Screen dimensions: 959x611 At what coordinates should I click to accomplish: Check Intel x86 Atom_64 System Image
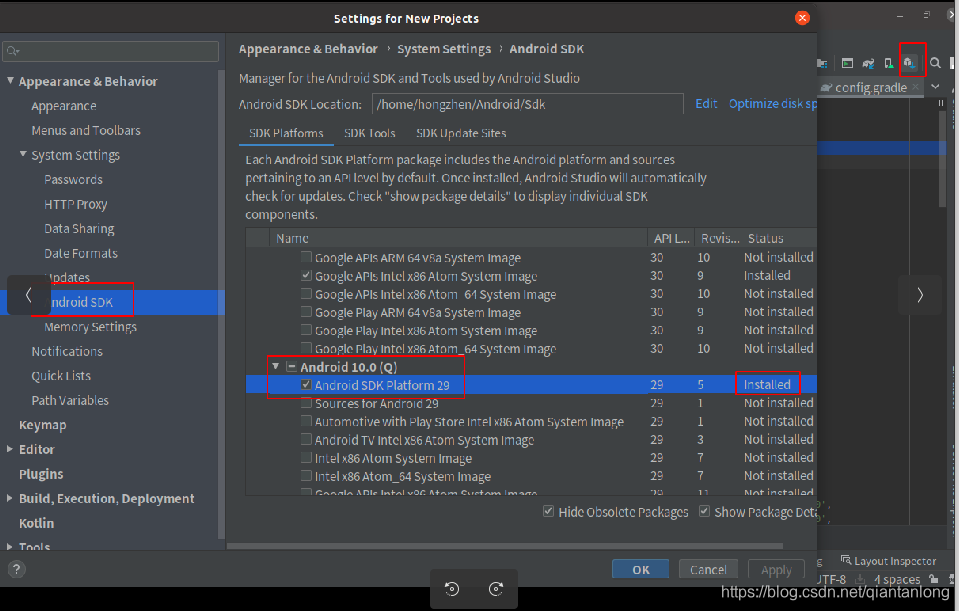[x=306, y=475]
